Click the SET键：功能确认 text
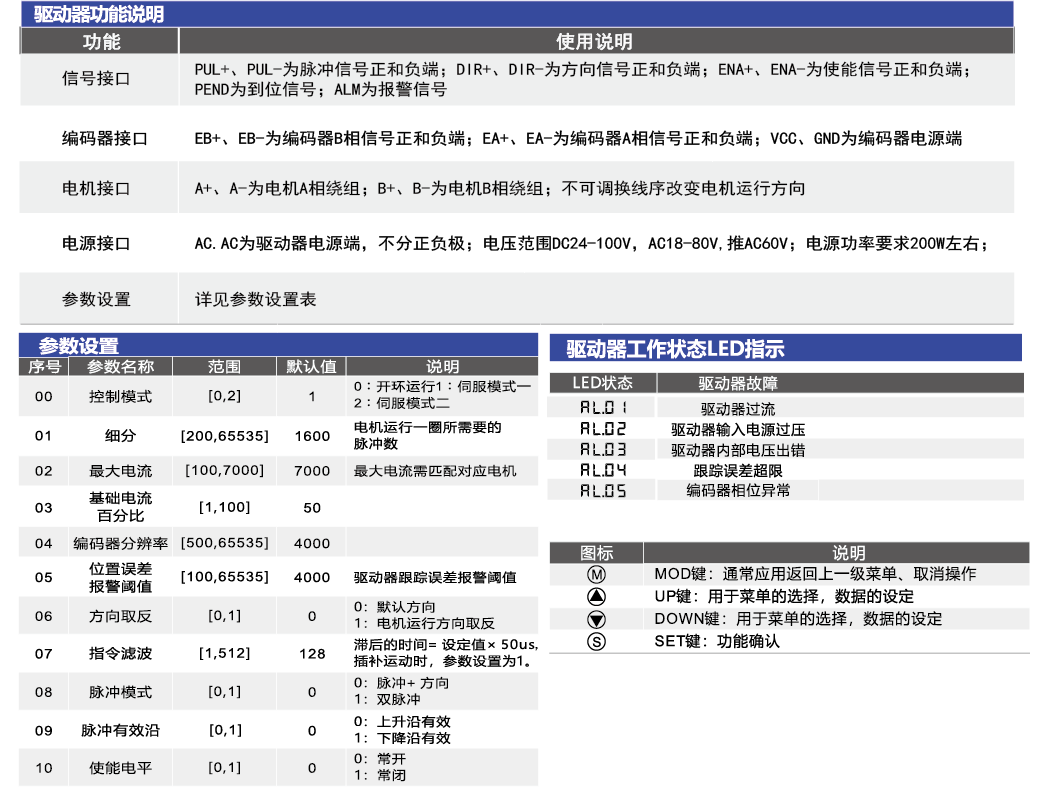Screen dimensions: 1051x788 click(x=717, y=642)
